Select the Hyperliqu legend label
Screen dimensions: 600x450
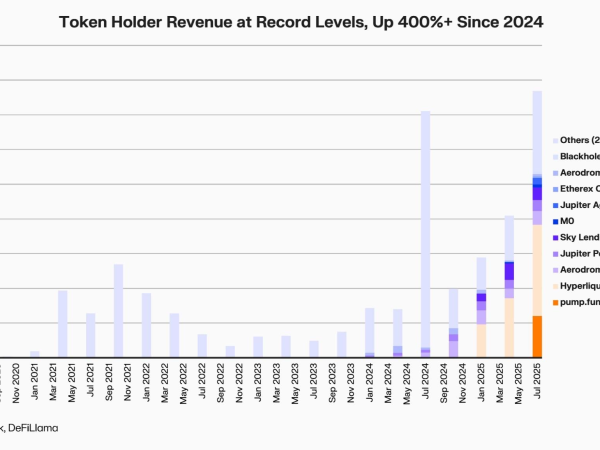580,286
